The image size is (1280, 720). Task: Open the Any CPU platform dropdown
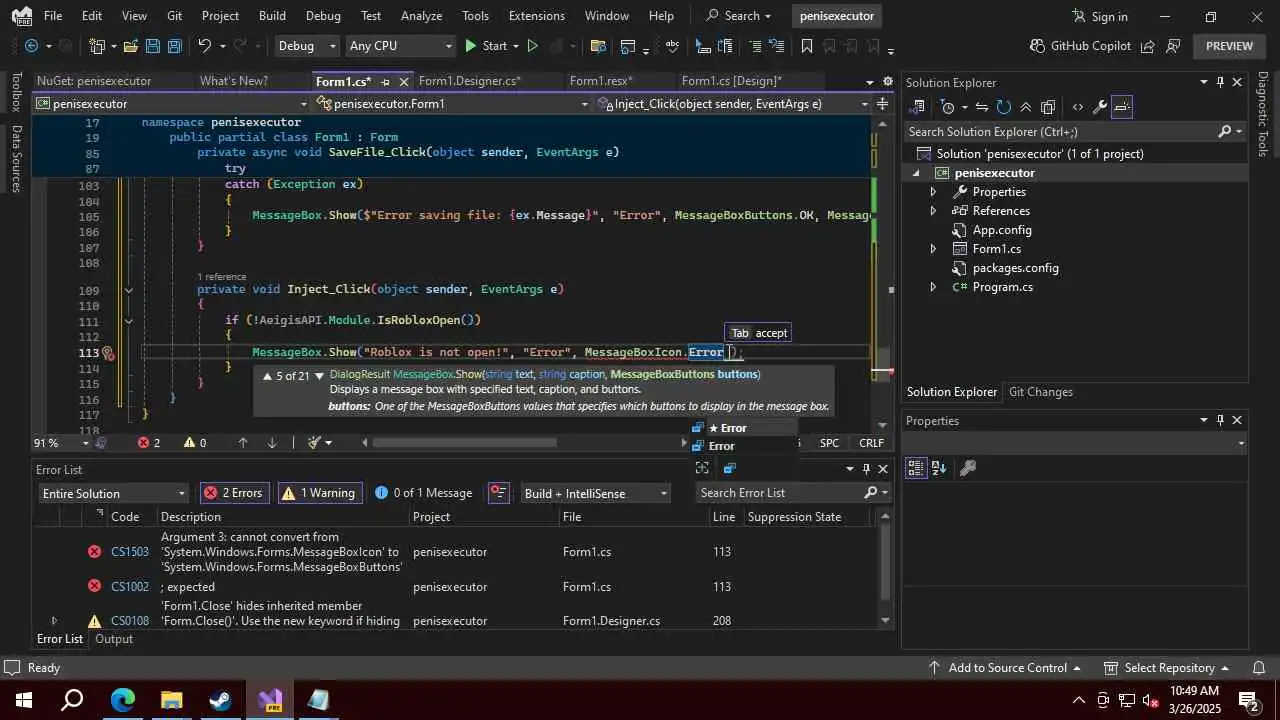click(x=400, y=46)
